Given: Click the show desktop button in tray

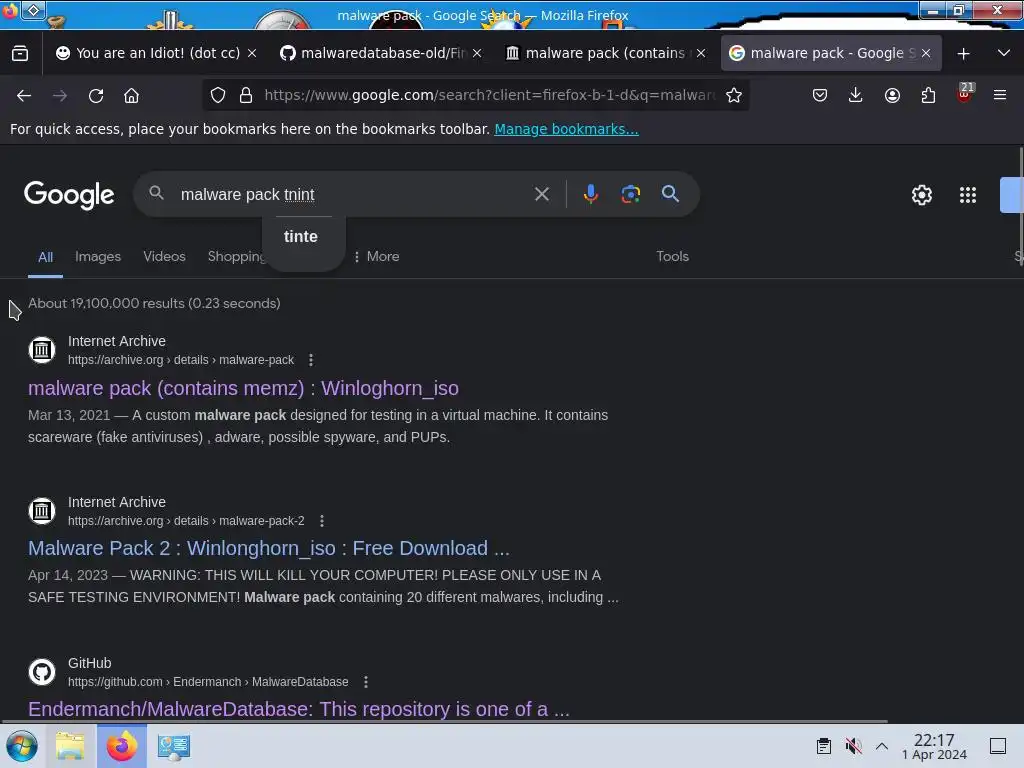Looking at the screenshot, I should click(x=997, y=746).
